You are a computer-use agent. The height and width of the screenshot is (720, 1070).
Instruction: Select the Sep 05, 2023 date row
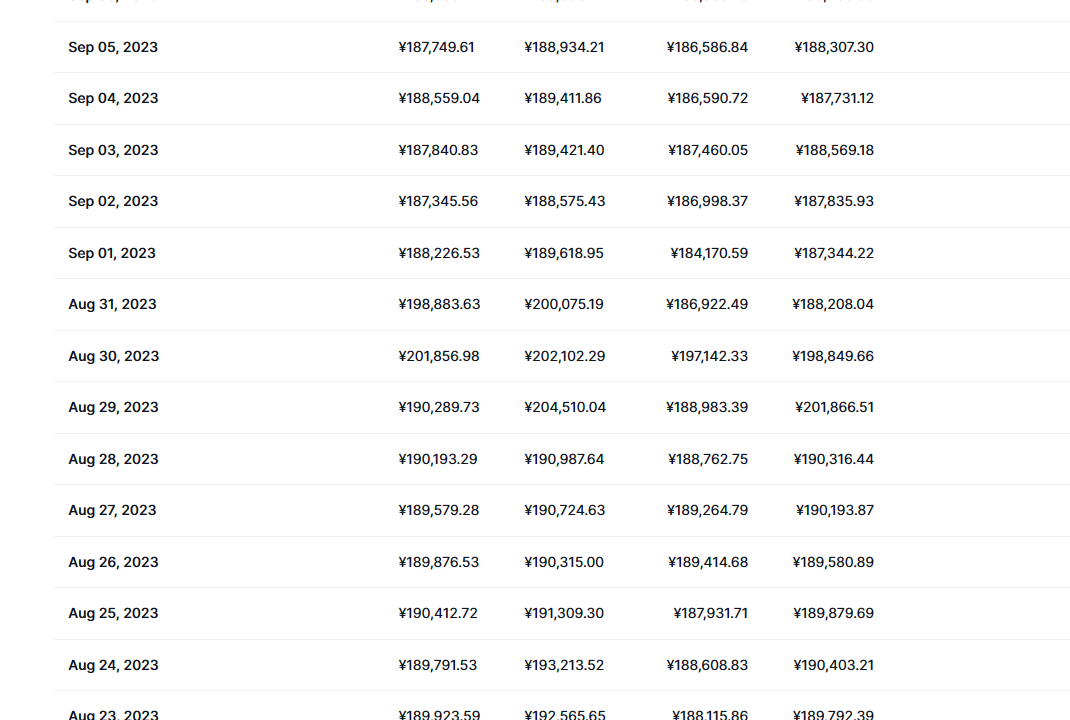[562, 47]
